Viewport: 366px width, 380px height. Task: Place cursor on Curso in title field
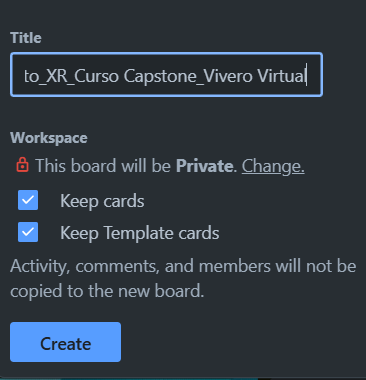click(x=96, y=76)
